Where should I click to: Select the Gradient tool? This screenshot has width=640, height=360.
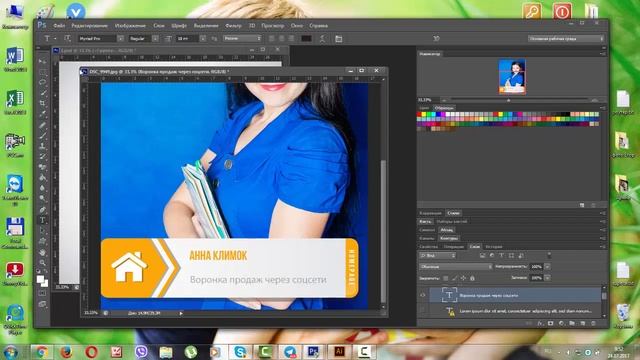pyautogui.click(x=42, y=178)
